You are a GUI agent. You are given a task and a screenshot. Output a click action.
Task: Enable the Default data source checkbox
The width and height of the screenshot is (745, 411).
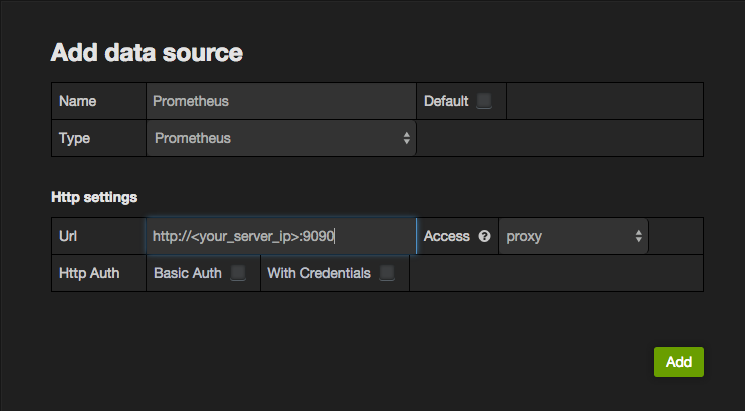coord(484,101)
